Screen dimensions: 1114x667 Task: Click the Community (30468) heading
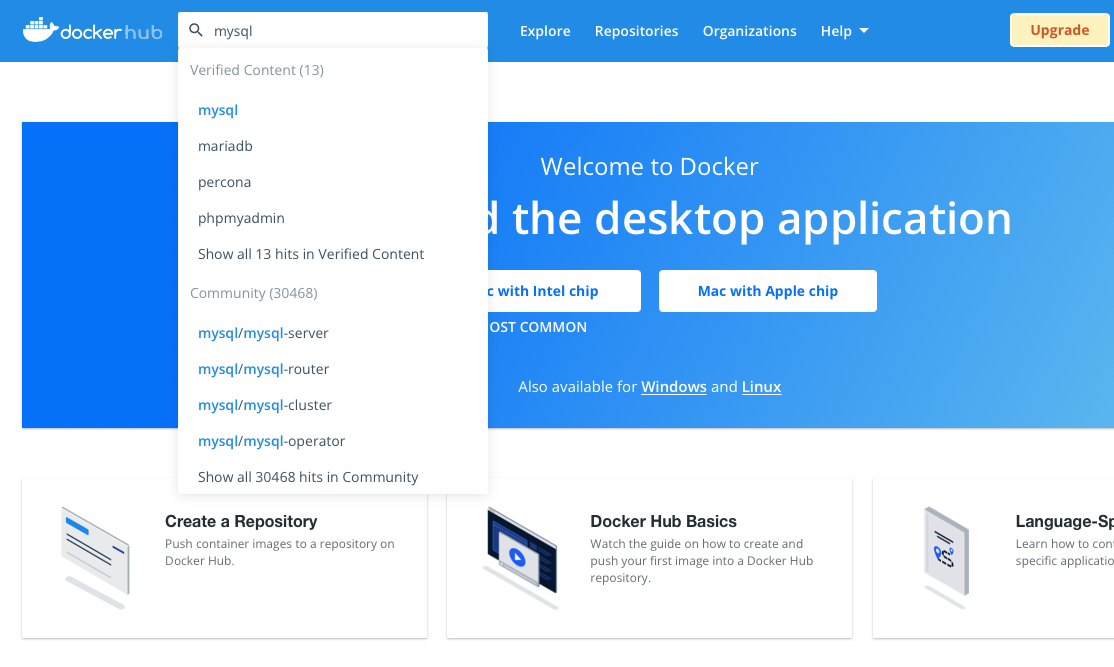point(254,293)
